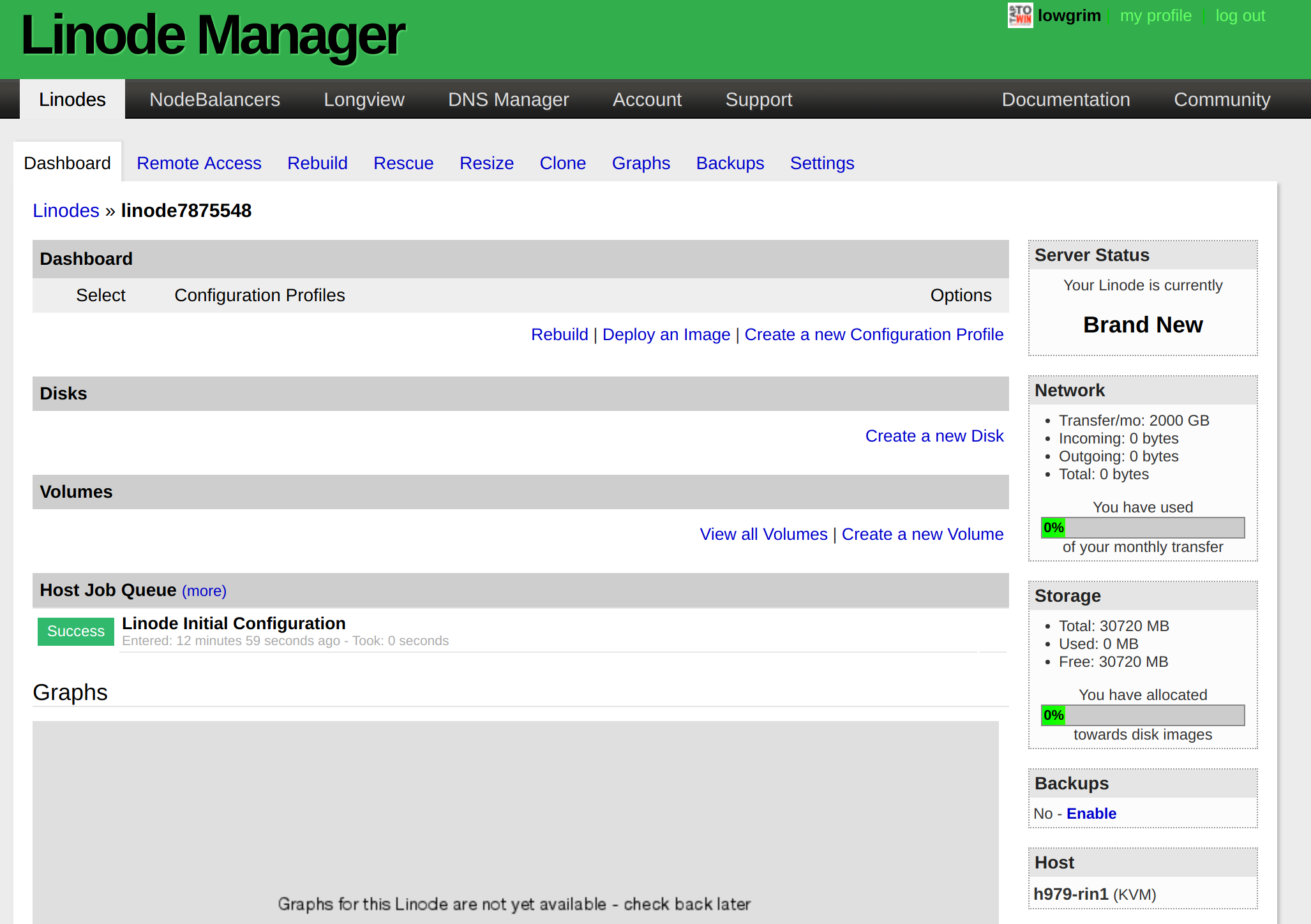Click Create a new Disk
This screenshot has width=1311, height=924.
(934, 436)
